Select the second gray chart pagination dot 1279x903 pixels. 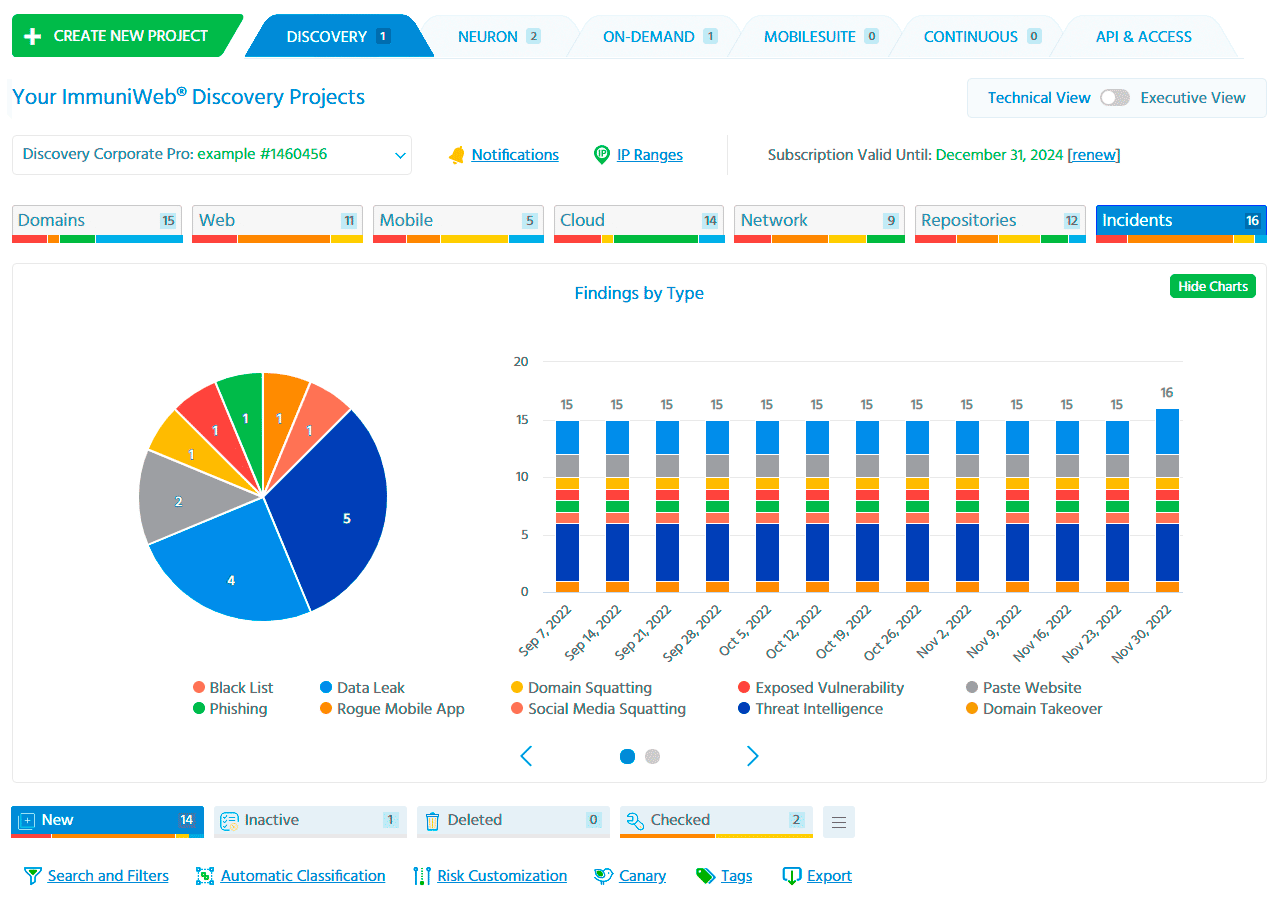653,756
